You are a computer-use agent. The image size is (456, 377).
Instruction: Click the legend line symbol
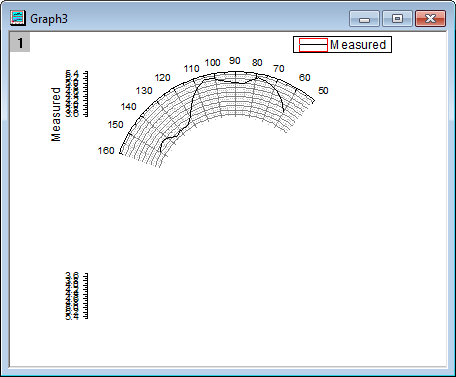pos(313,45)
